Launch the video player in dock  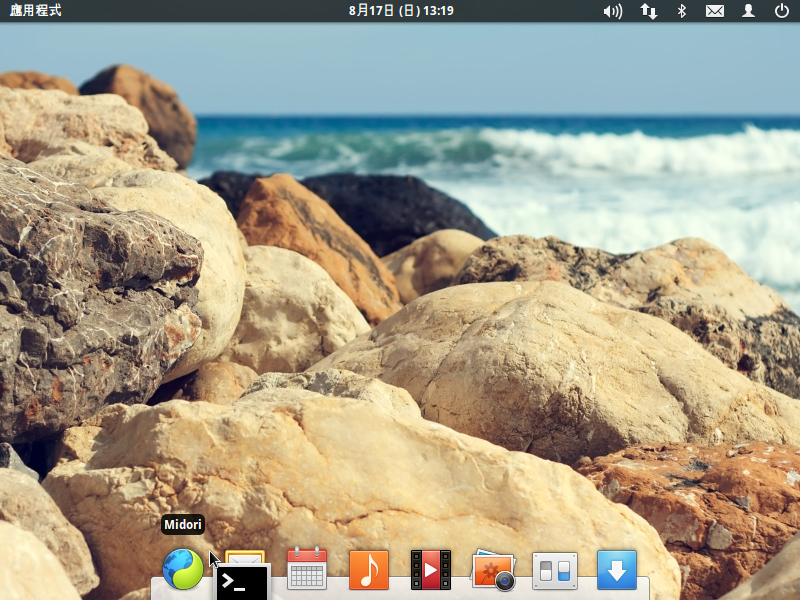431,569
